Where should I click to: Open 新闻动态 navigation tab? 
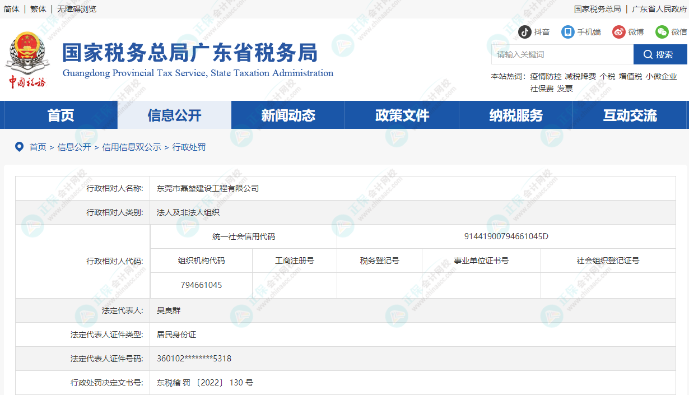click(288, 115)
